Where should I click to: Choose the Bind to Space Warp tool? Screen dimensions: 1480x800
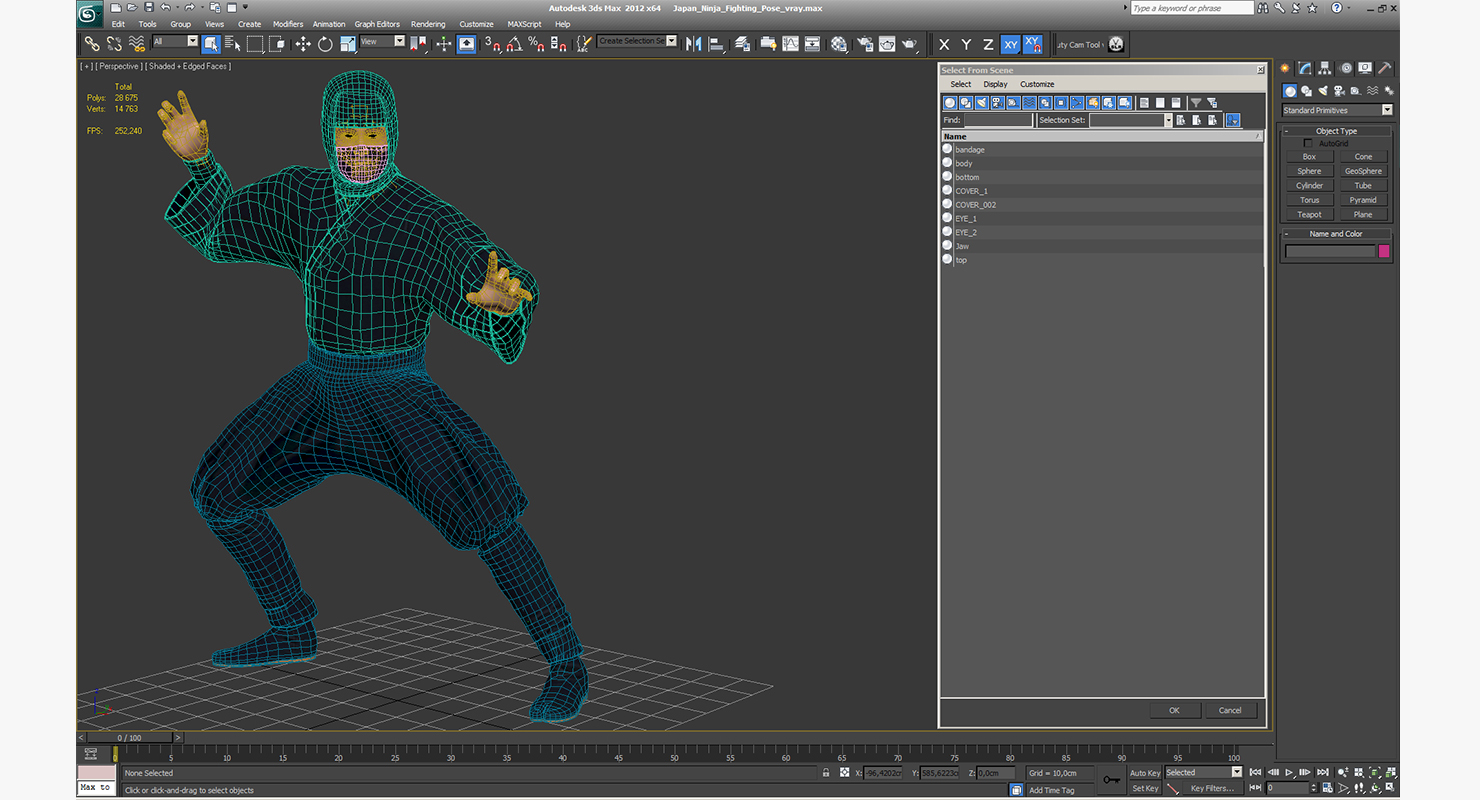click(x=137, y=44)
